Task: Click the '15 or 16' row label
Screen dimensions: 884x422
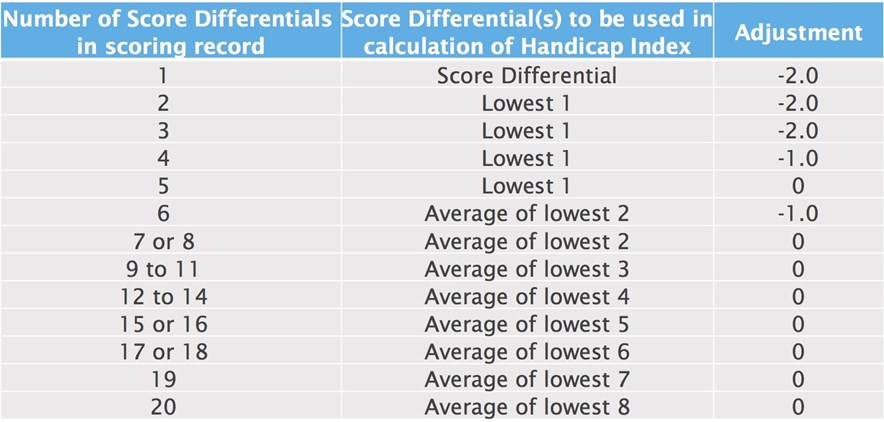Action: pos(163,325)
